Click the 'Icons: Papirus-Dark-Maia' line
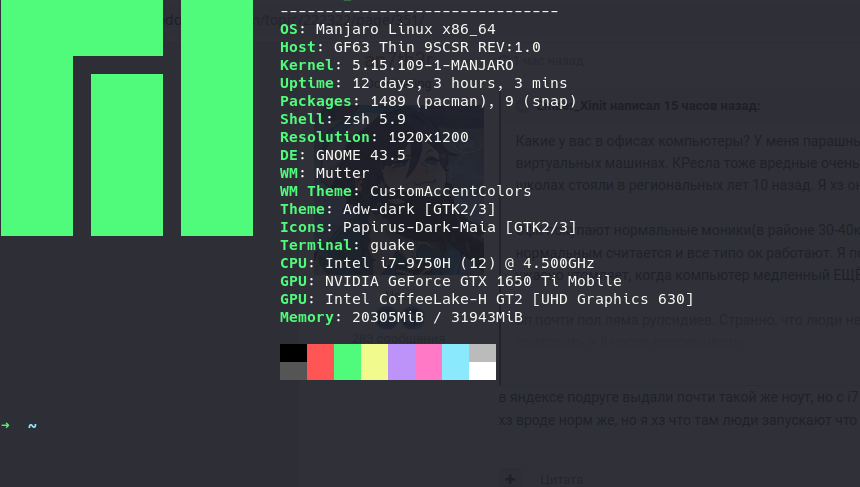 (x=428, y=227)
